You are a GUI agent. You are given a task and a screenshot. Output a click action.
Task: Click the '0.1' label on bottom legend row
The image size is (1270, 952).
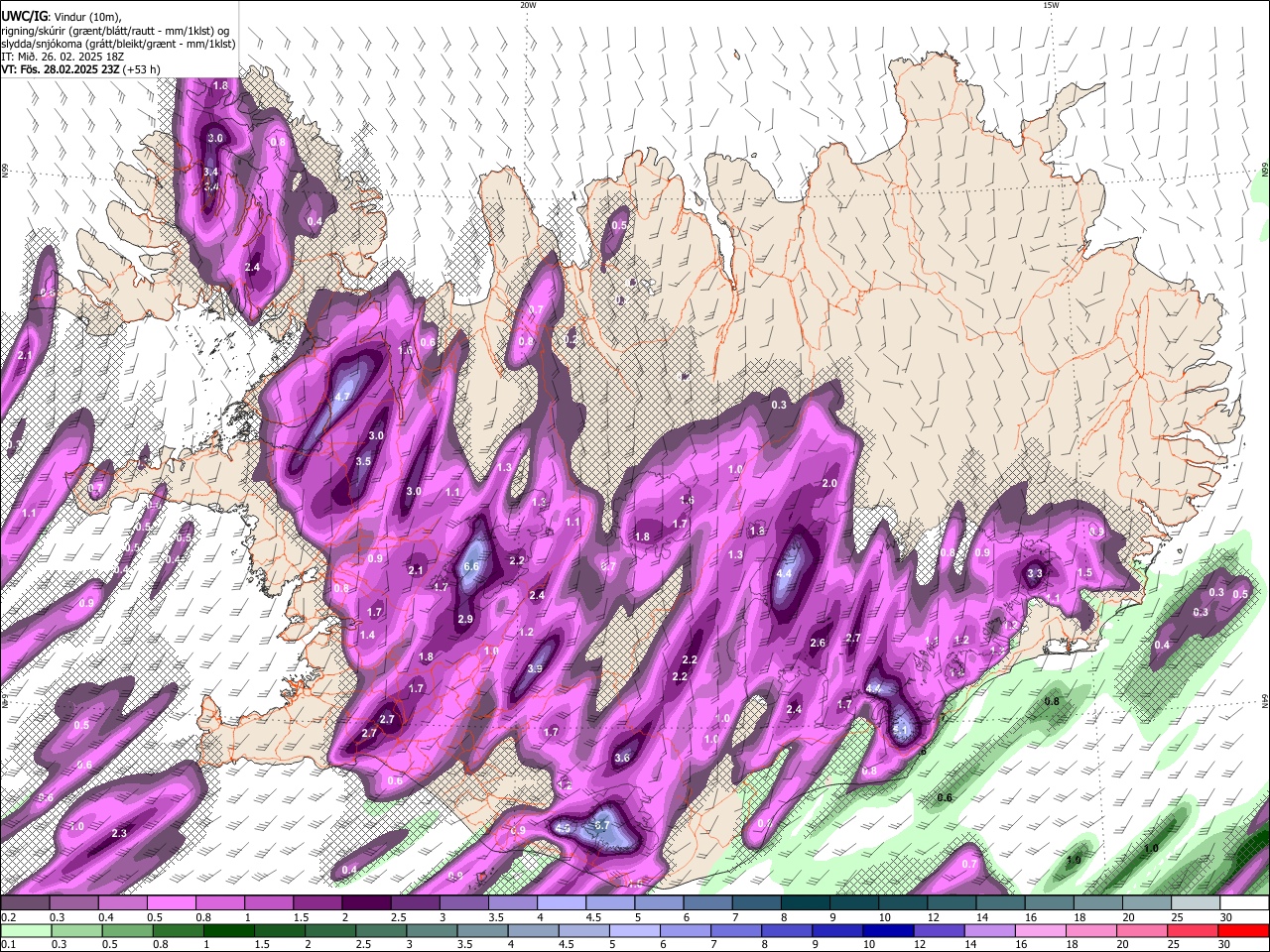pos(8,944)
